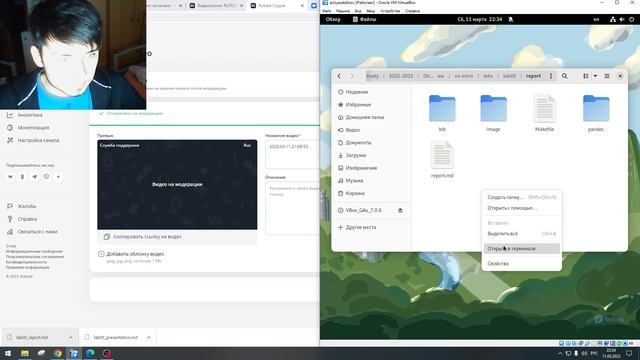This screenshot has width=640, height=360.
Task: Open 'Музыка' in Files sidebar
Action: pyautogui.click(x=371, y=180)
